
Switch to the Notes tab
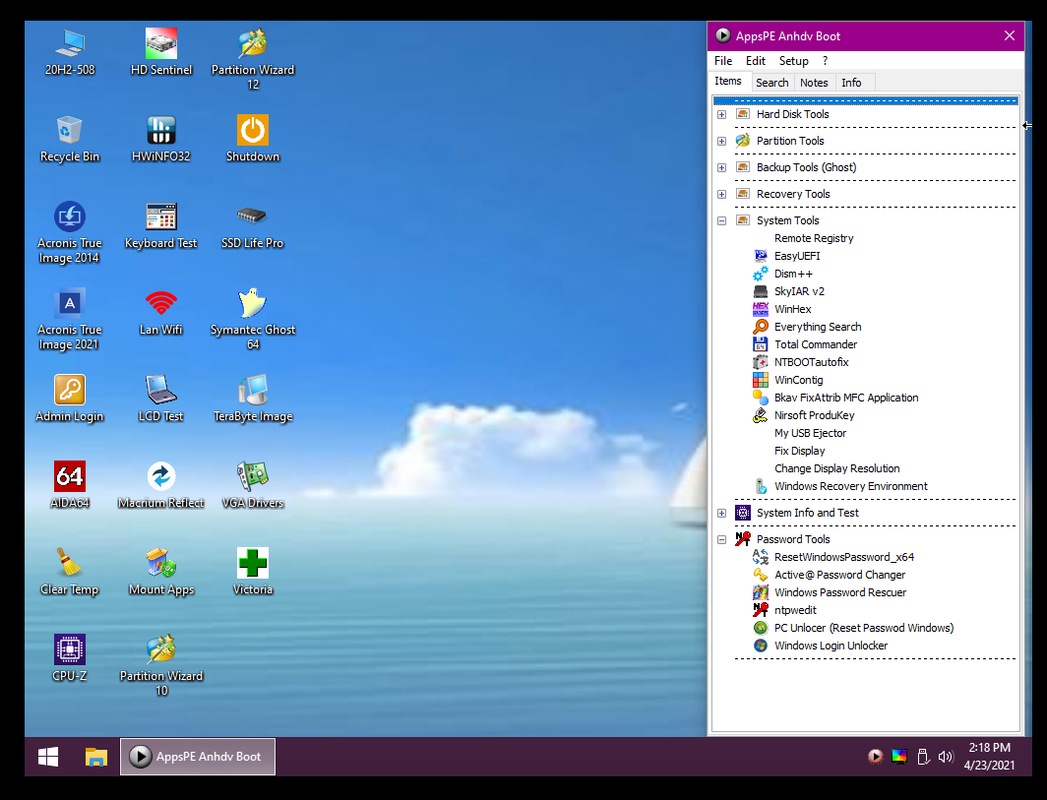click(814, 83)
